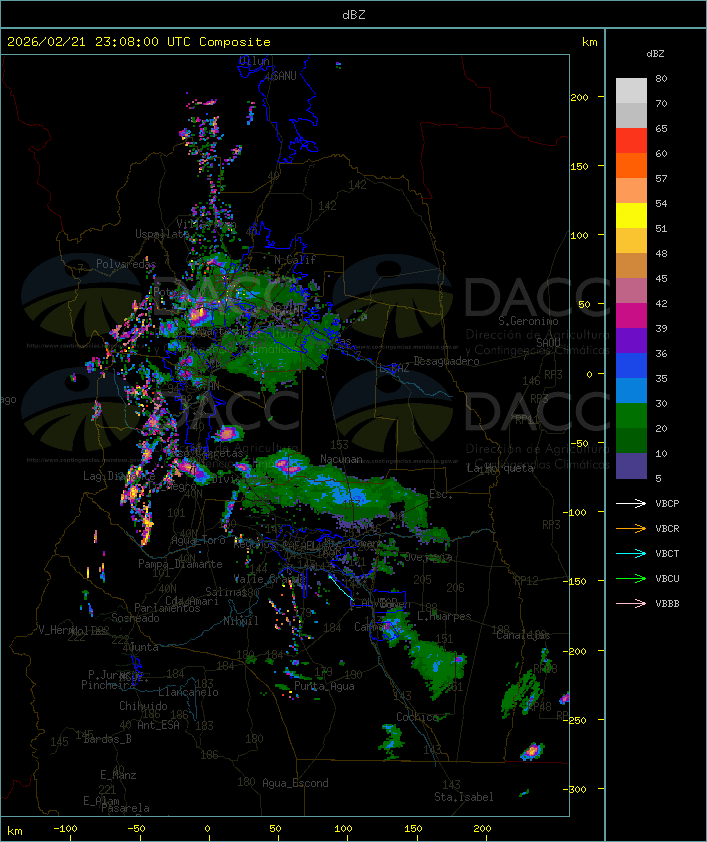This screenshot has height=842, width=707.
Task: Click the cyan VBCT arrow icon
Action: [631, 553]
